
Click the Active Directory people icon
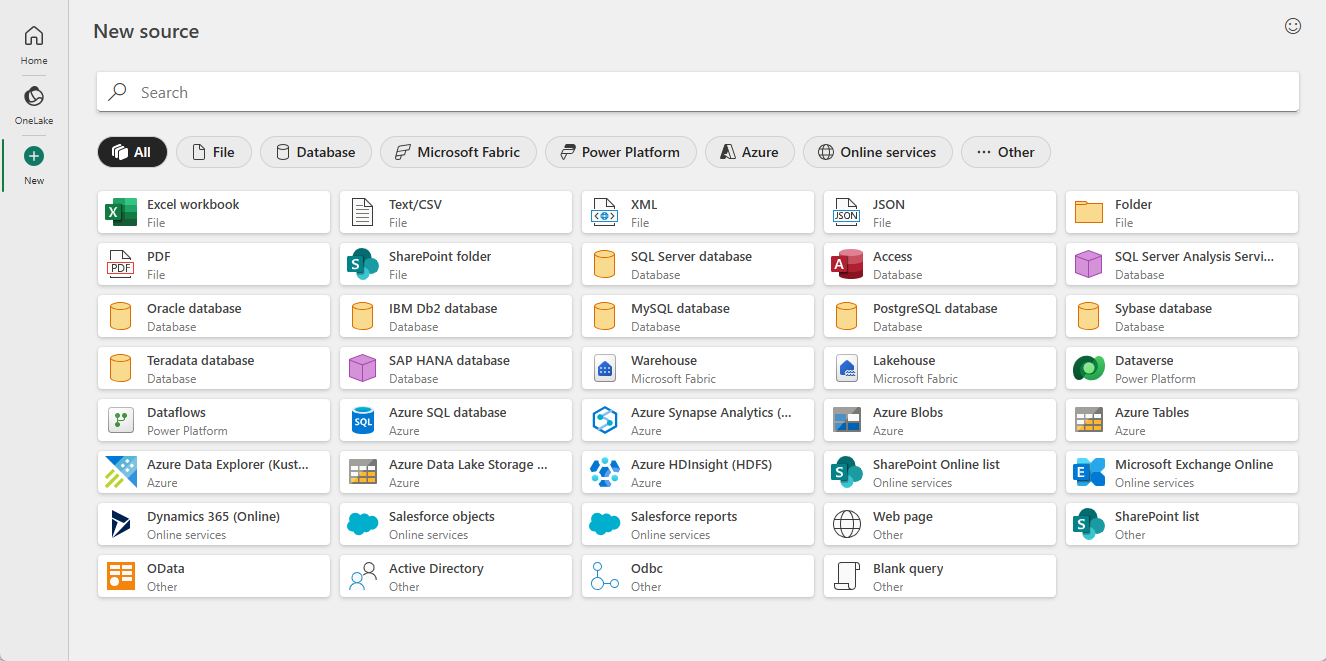point(362,576)
